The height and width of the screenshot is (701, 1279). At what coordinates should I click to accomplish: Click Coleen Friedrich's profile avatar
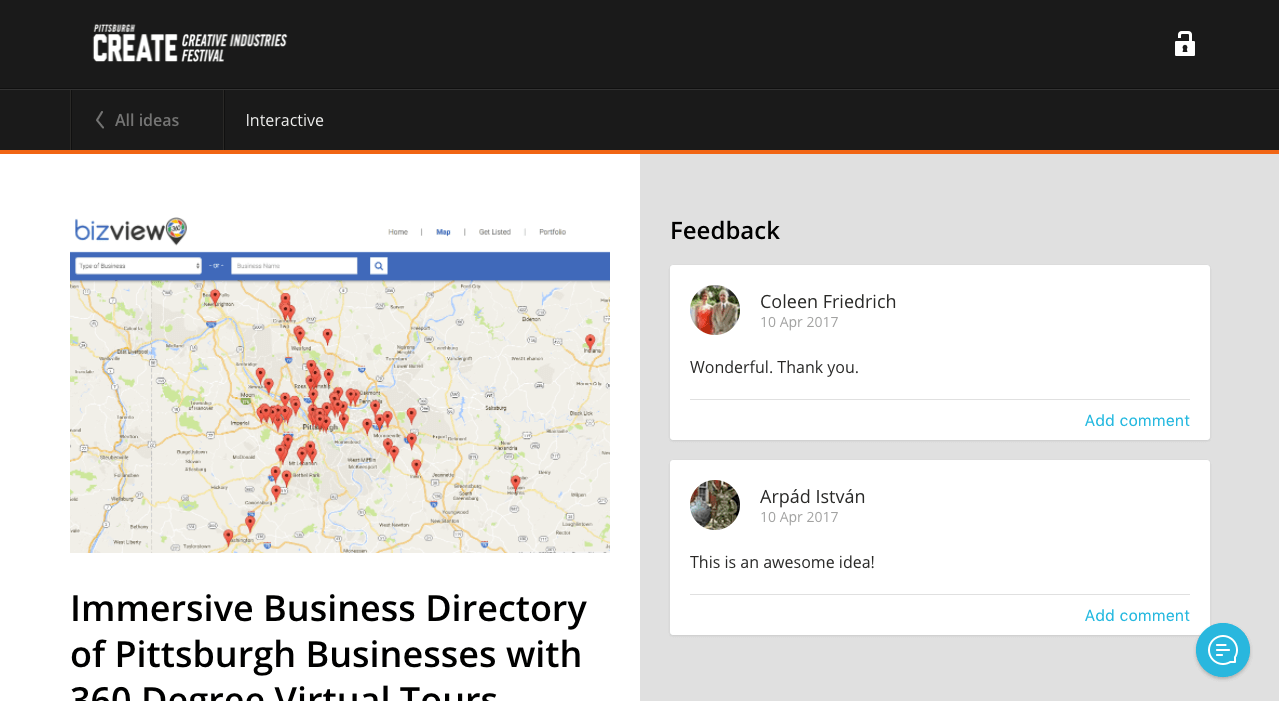(715, 310)
